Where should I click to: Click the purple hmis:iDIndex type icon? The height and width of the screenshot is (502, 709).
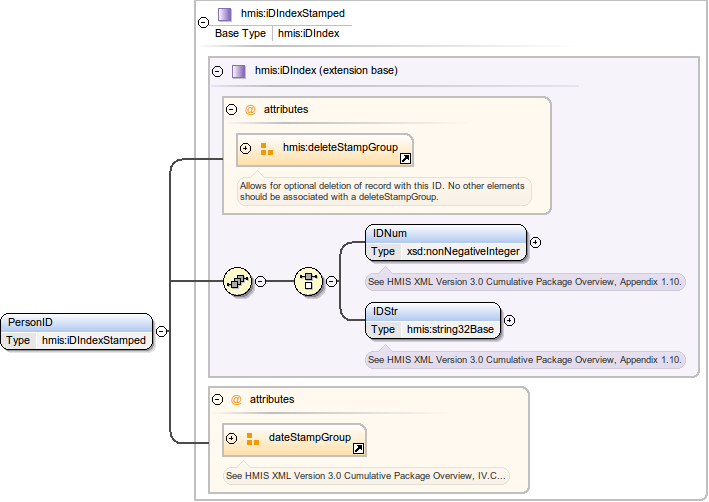pyautogui.click(x=238, y=71)
